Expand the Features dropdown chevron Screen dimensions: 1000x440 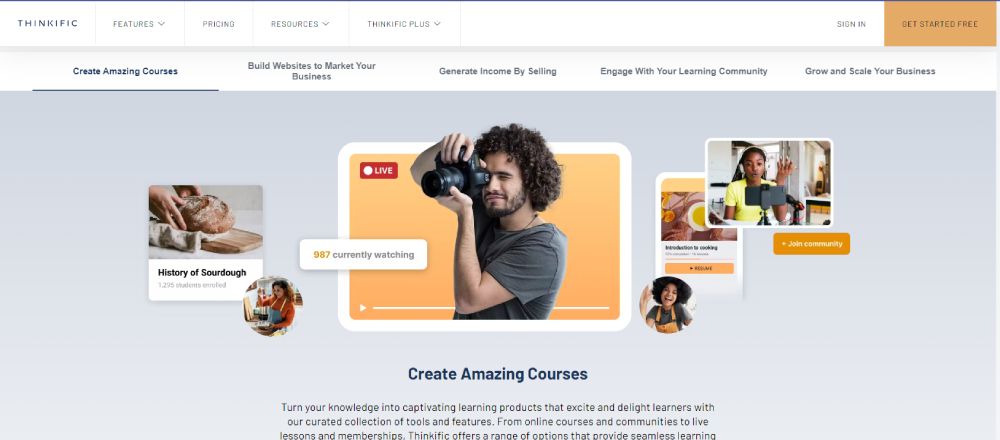[161, 24]
